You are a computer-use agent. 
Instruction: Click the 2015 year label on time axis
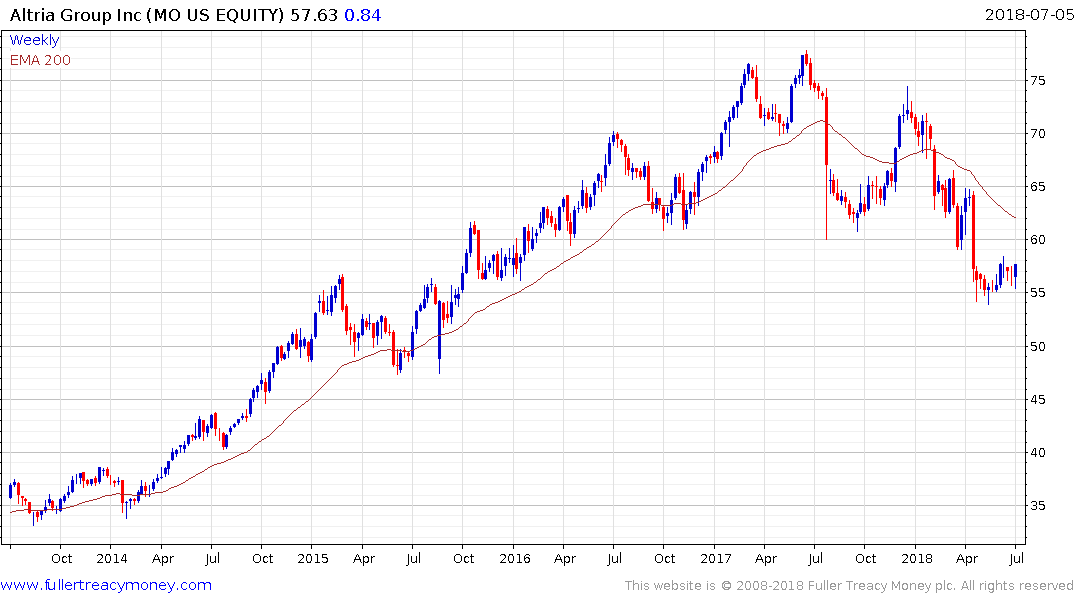[x=313, y=558]
